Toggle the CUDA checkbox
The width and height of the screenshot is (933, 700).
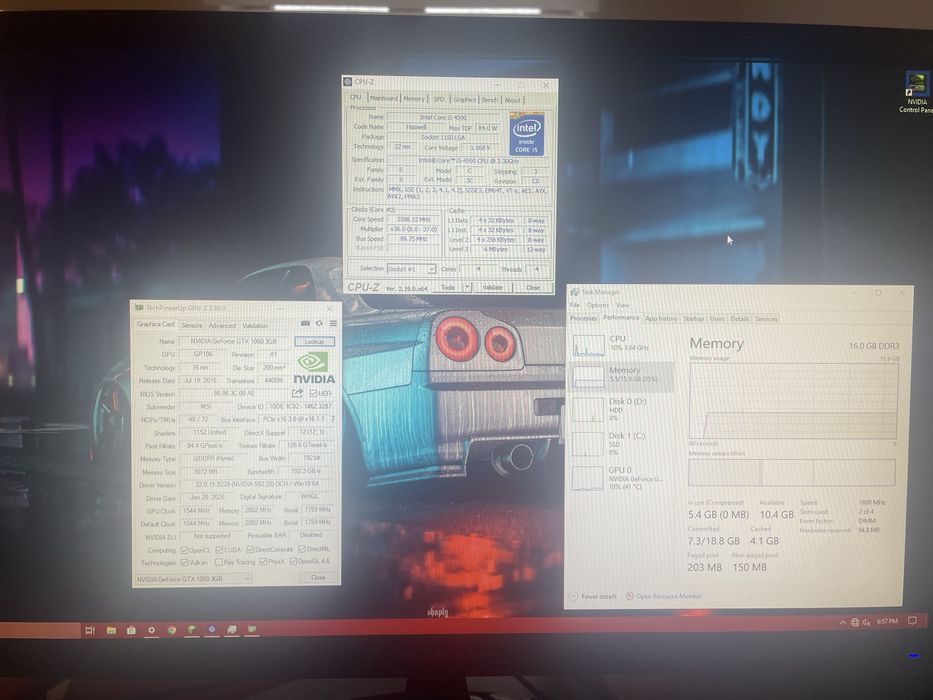(219, 549)
